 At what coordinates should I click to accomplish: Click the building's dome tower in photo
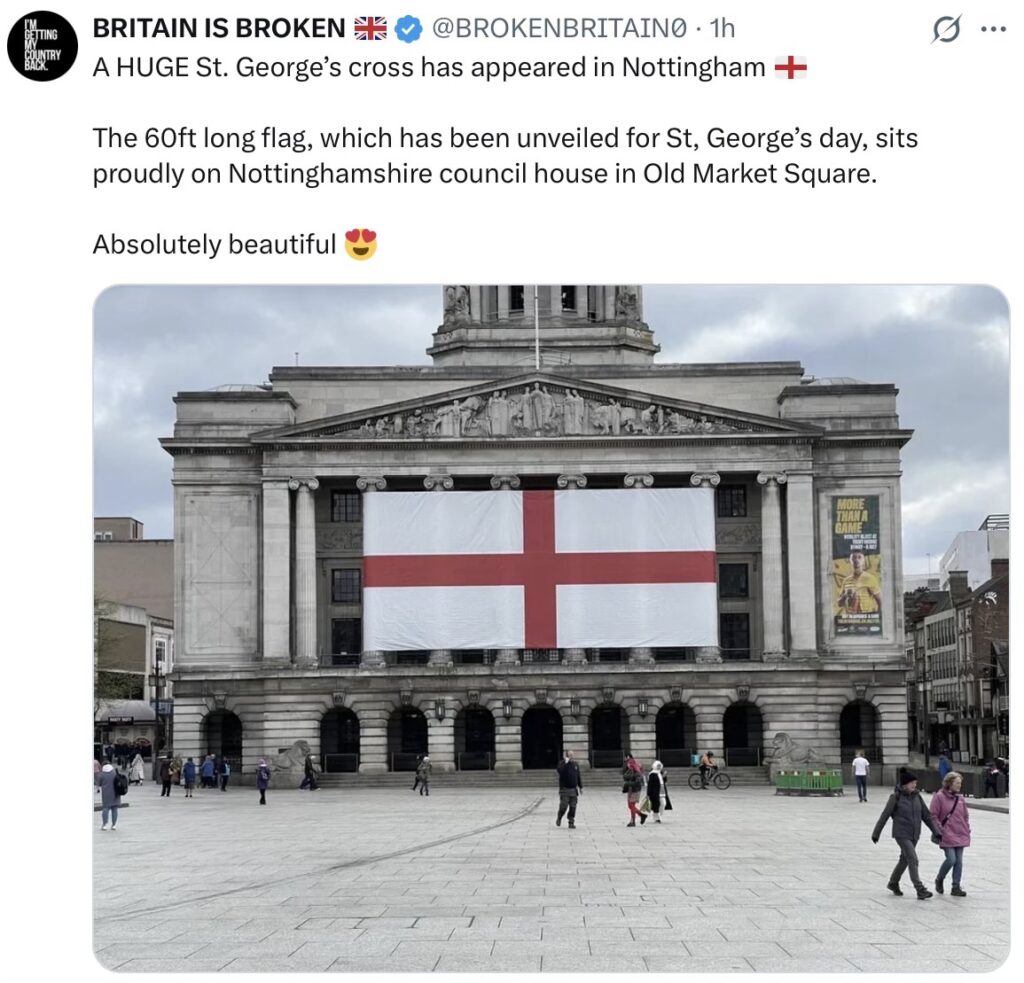point(542,325)
